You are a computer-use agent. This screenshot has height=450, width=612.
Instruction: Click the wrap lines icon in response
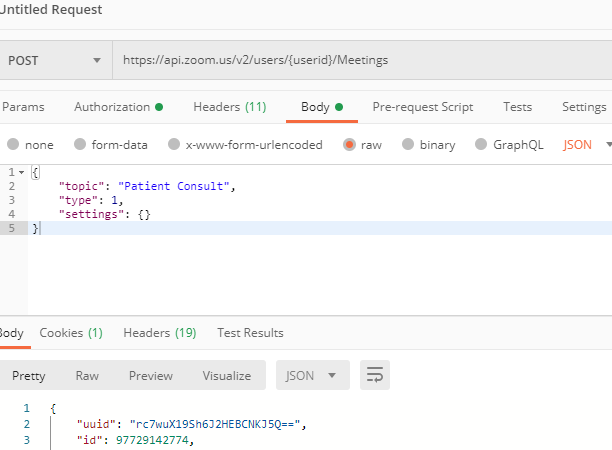point(375,376)
